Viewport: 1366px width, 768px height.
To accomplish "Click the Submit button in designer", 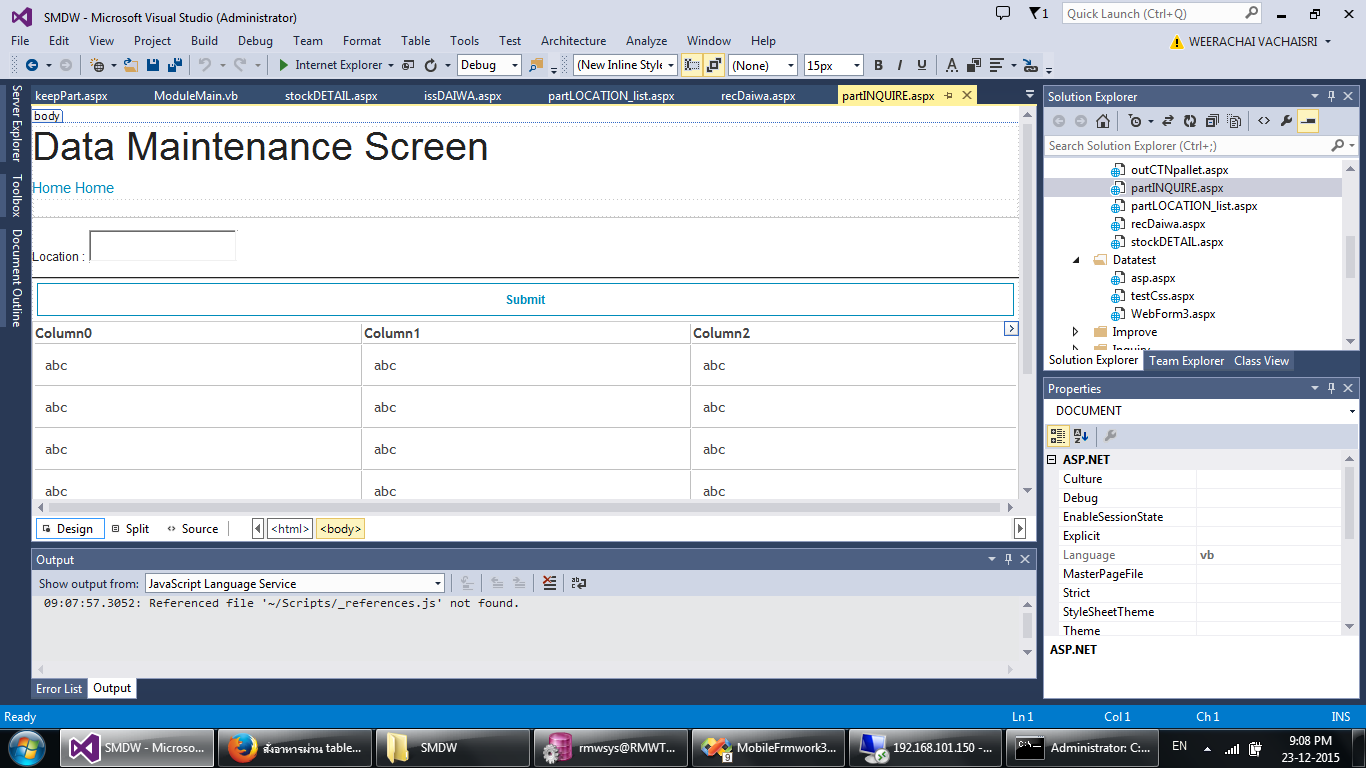I will pyautogui.click(x=525, y=300).
